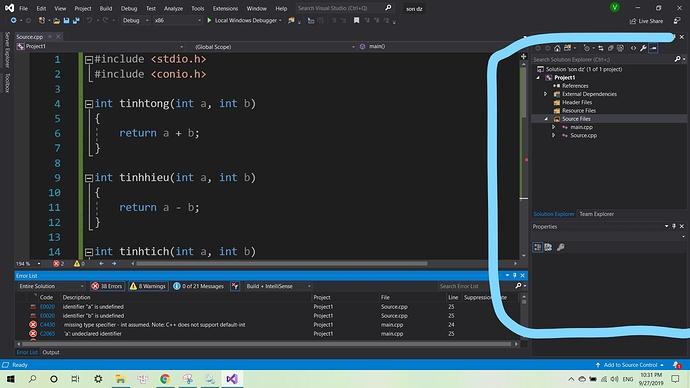
Task: Click the editor horizontal scrollbar
Action: coord(282,264)
